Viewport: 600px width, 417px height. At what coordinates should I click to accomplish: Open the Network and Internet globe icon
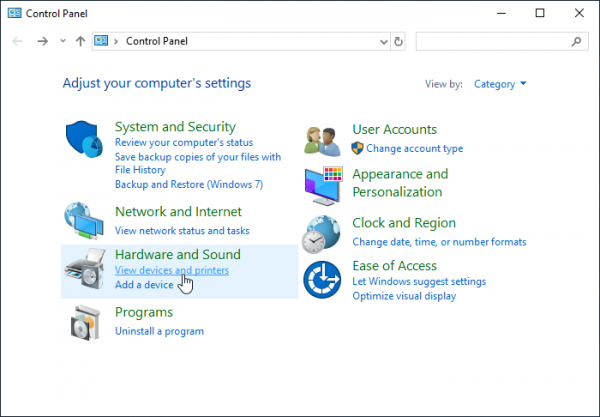tap(84, 221)
